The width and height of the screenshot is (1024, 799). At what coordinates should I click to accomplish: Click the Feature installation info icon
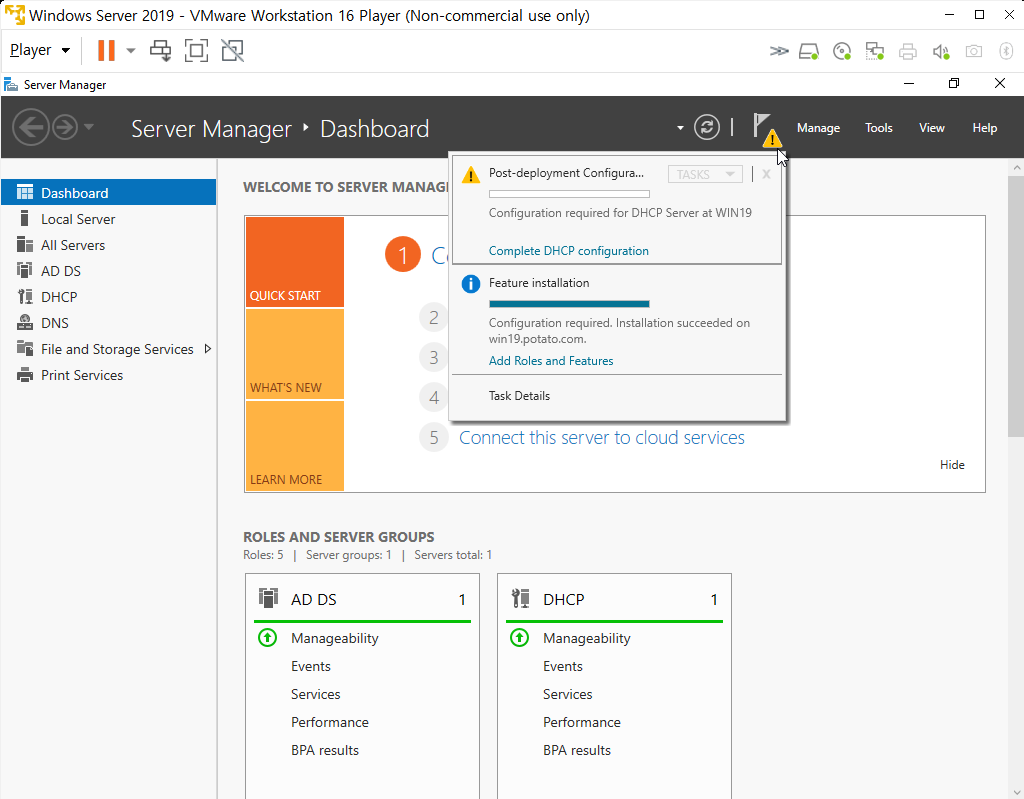470,284
